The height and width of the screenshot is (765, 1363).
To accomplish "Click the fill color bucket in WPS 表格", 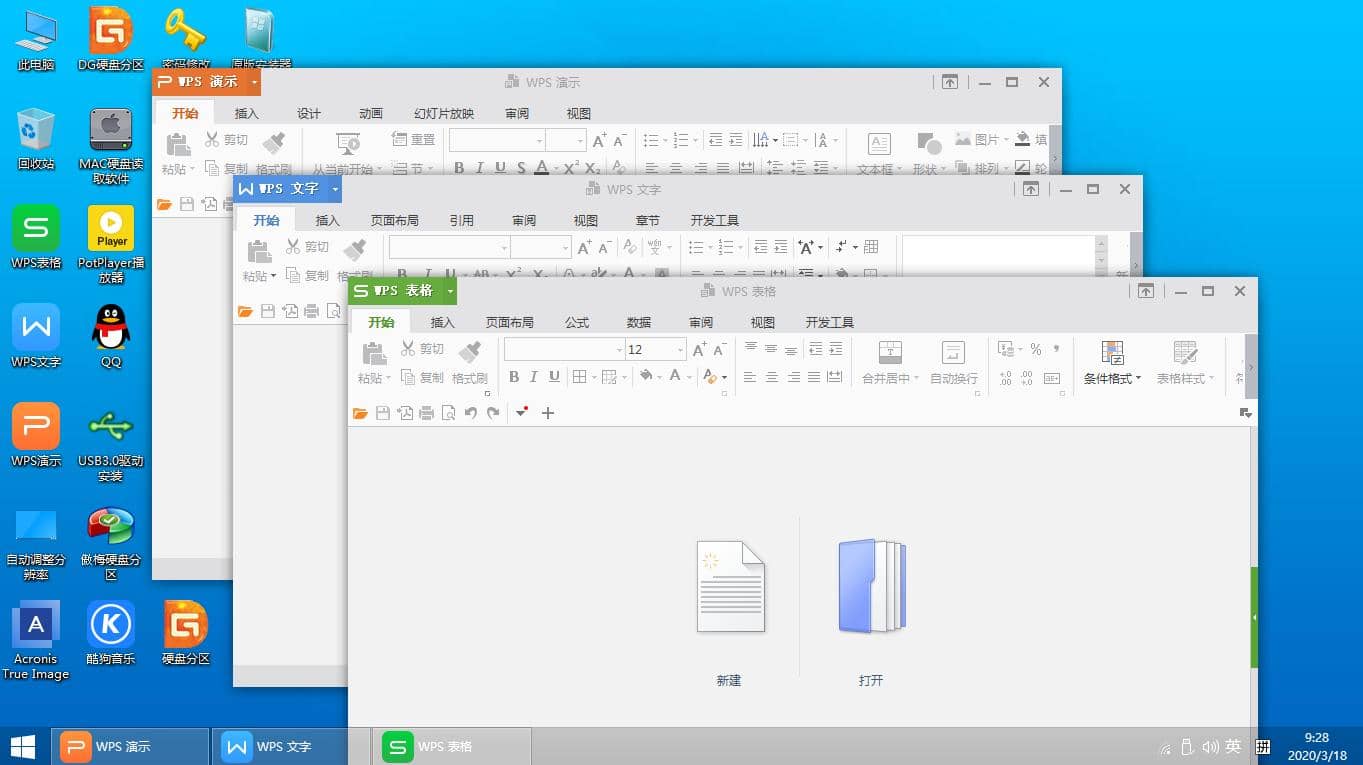I will (645, 377).
